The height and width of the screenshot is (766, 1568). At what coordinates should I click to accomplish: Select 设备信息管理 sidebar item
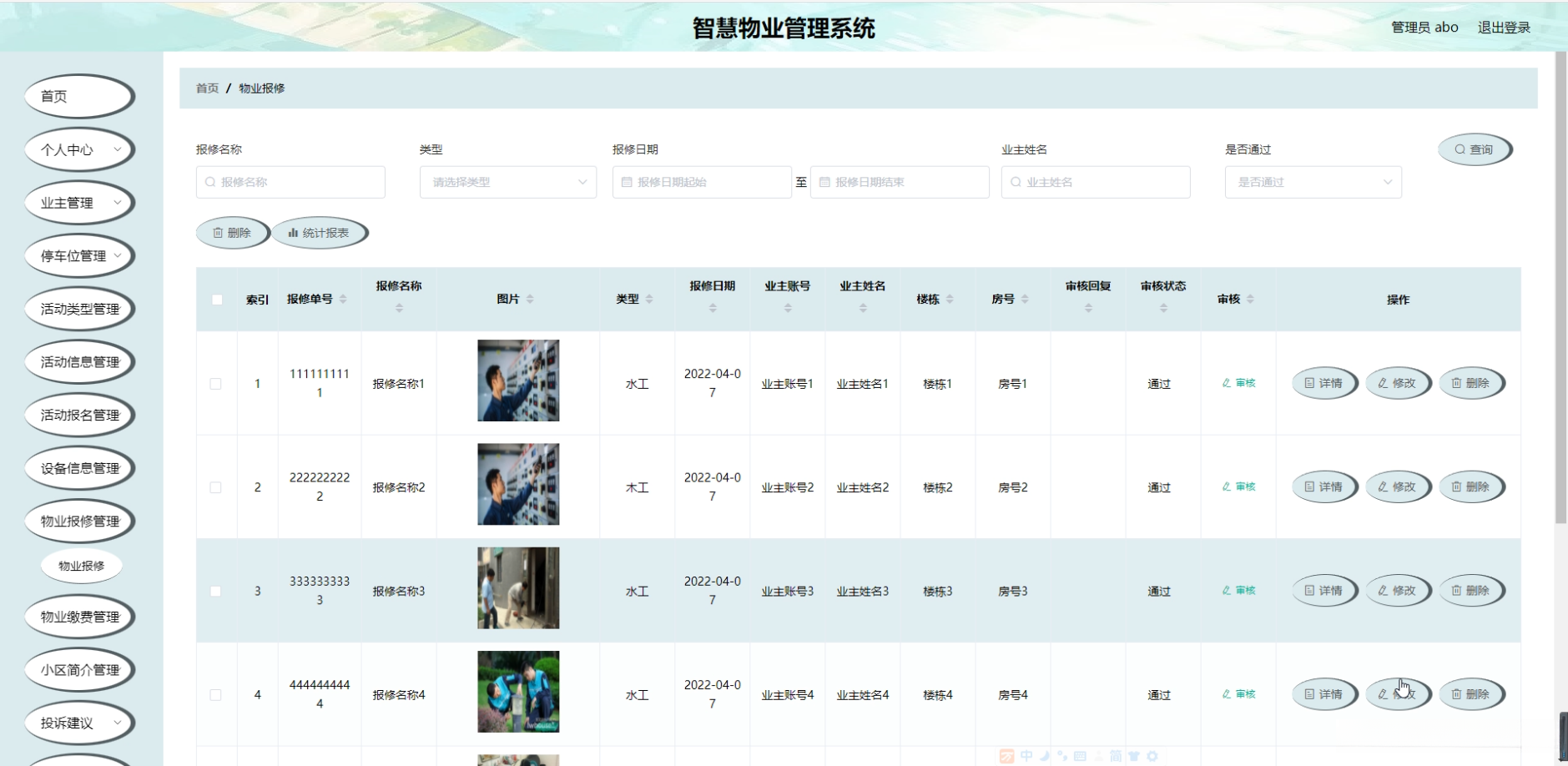click(79, 469)
